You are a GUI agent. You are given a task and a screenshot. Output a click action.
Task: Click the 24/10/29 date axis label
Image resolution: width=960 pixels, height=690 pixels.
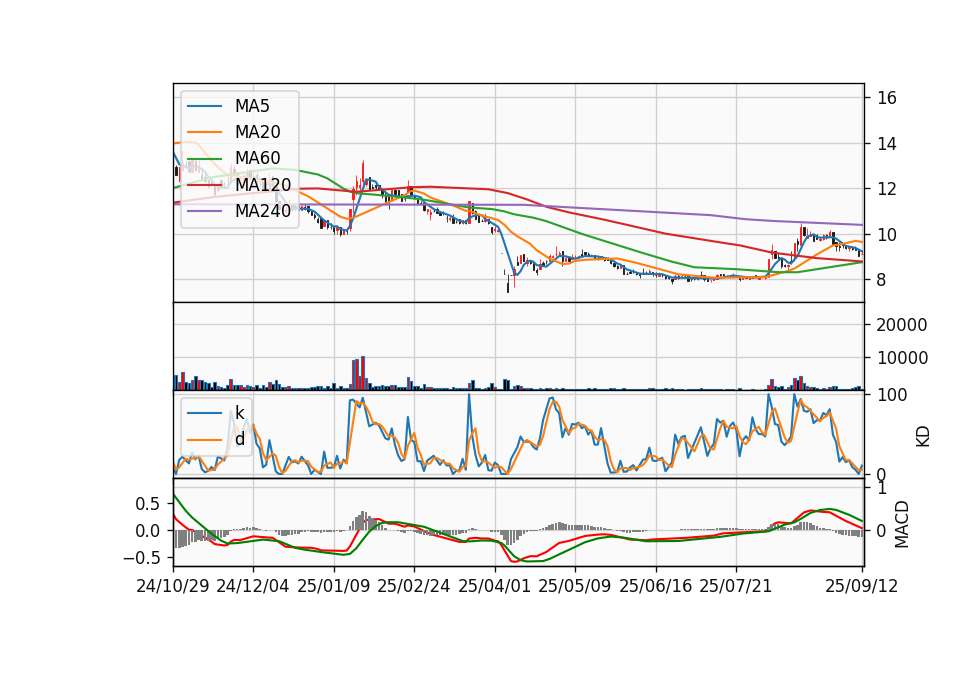173,586
